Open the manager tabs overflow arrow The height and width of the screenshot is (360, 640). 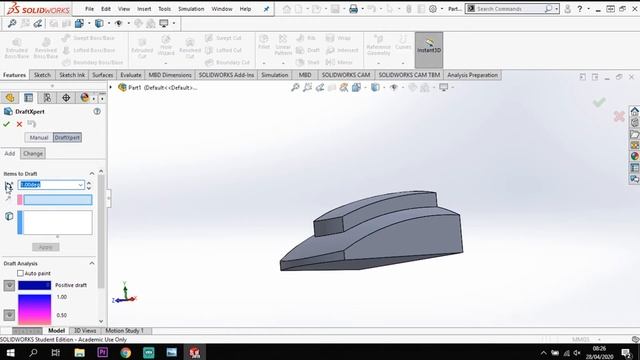102,98
